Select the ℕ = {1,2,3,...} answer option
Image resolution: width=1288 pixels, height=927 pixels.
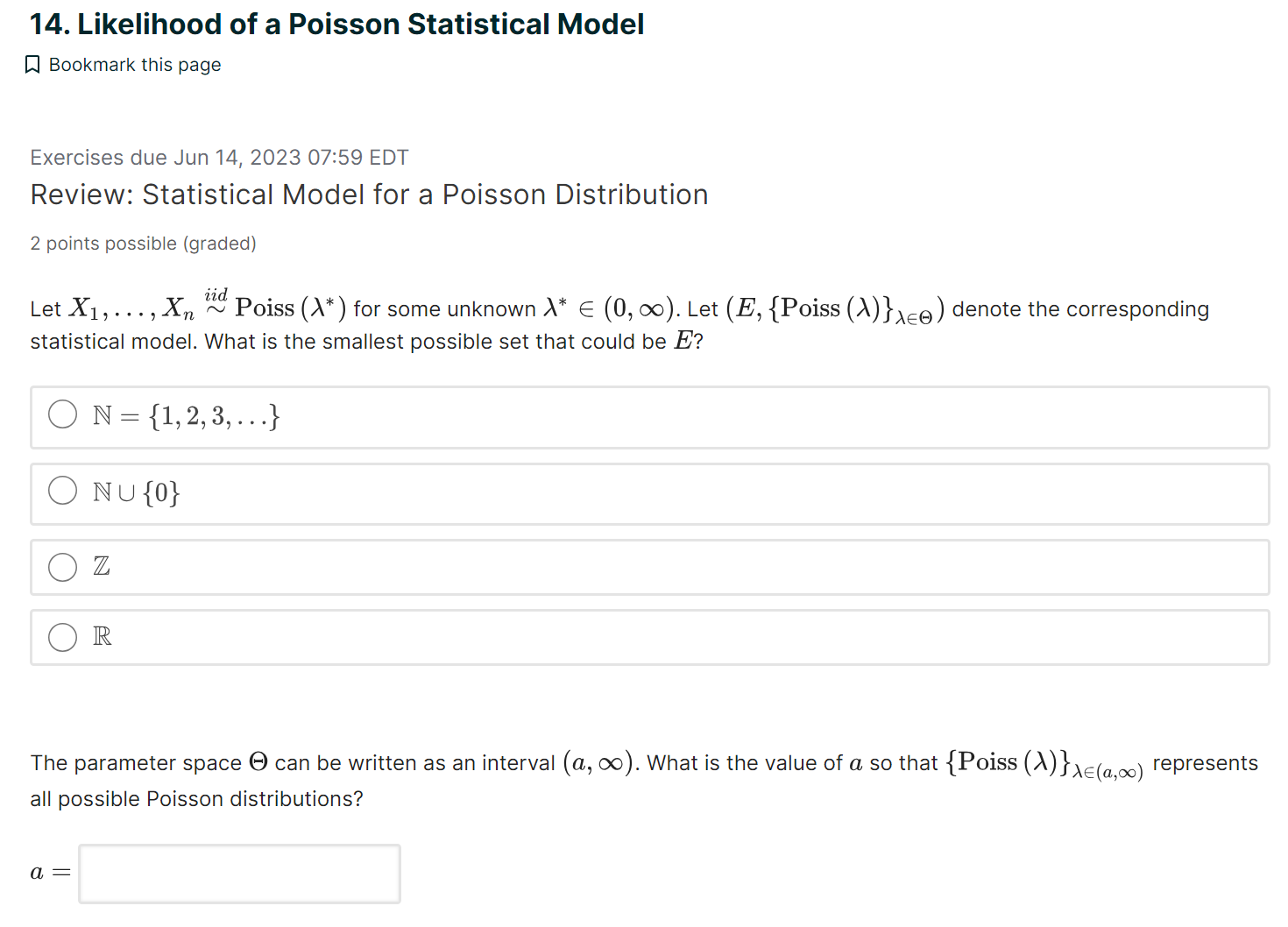[x=62, y=414]
